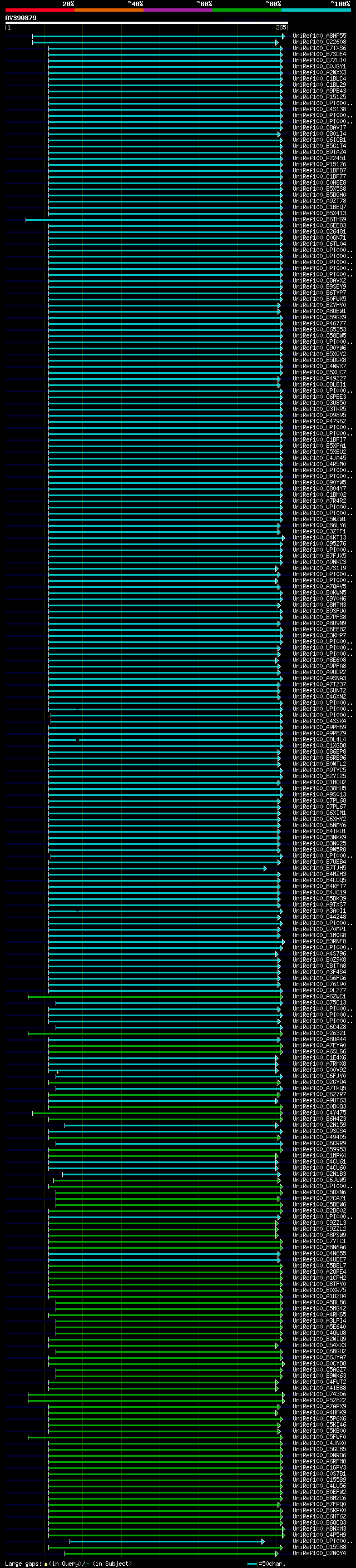Select entry UniRef100_A7TZ37
The width and height of the screenshot is (356, 1568).
point(319,684)
